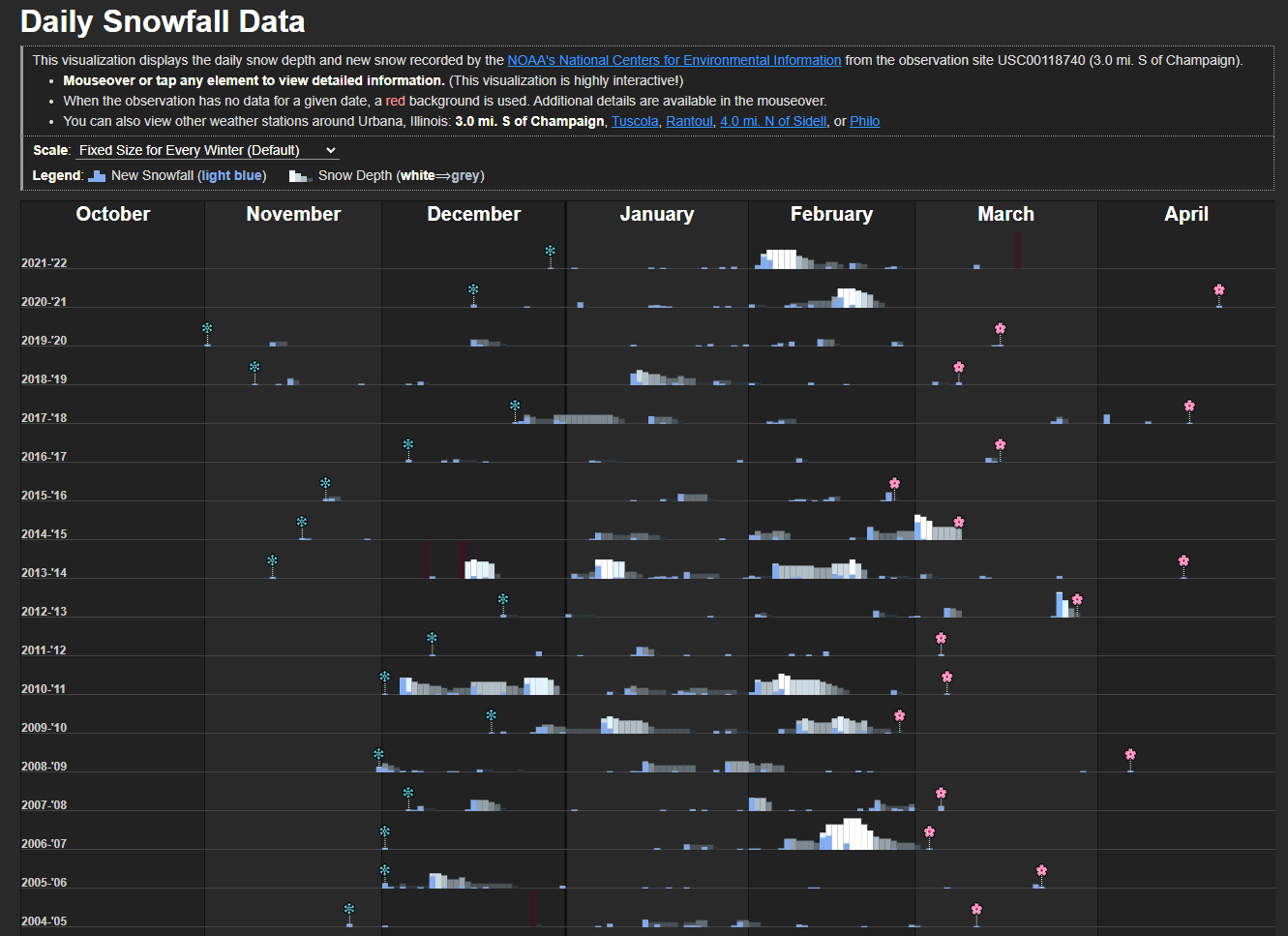Click first snowflake icon in 2014-'15 row

(x=302, y=523)
